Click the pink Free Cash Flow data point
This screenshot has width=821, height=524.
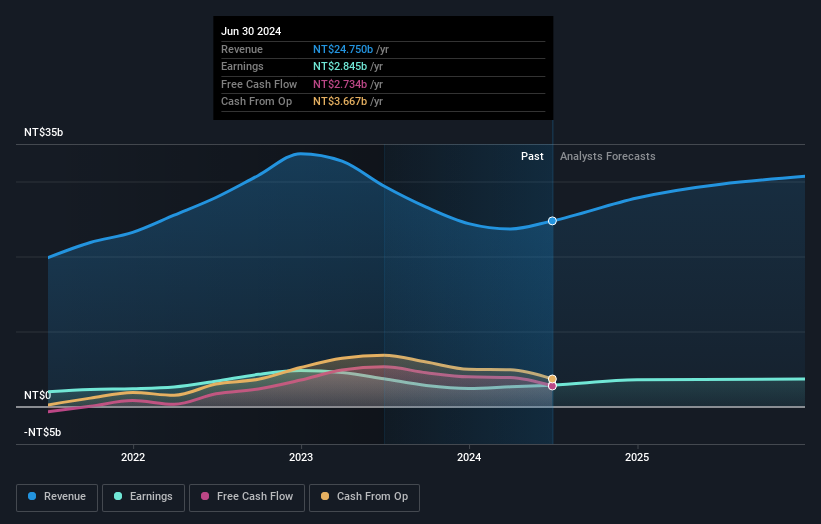[552, 386]
